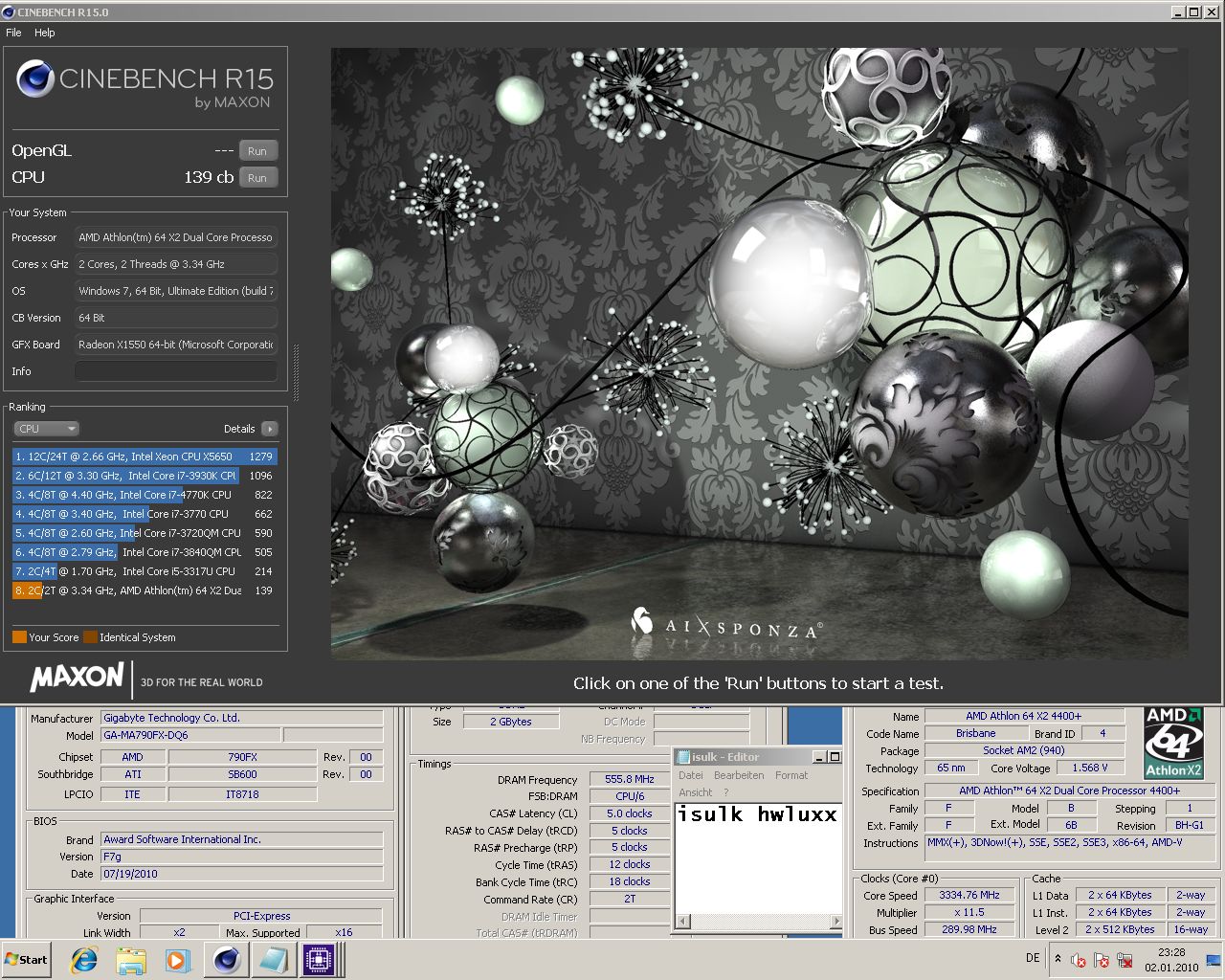Open the Bearbeiten menu in the Editor
The width and height of the screenshot is (1225, 980).
coord(739,775)
